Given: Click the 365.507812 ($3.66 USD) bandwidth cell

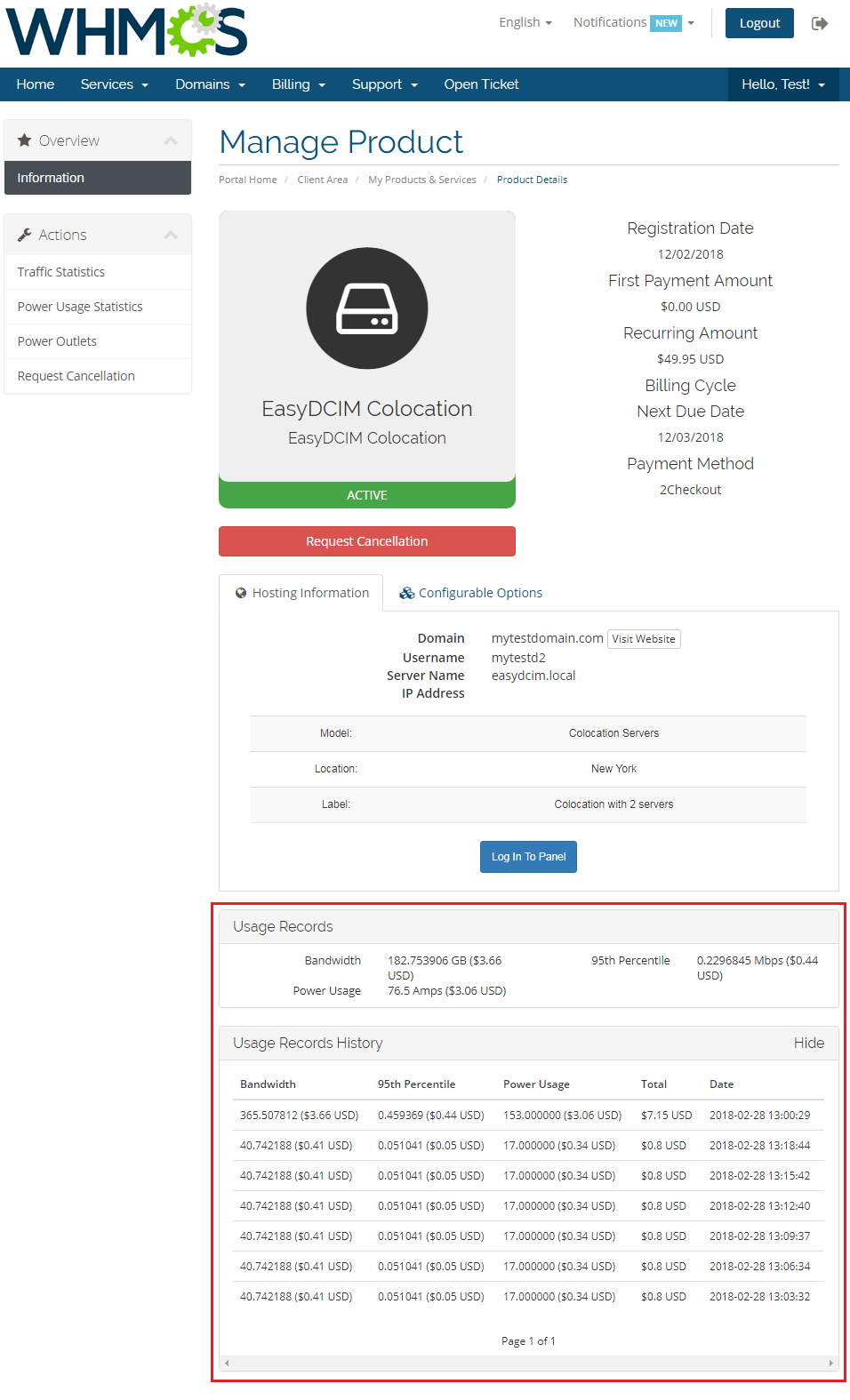Looking at the screenshot, I should 299,1115.
